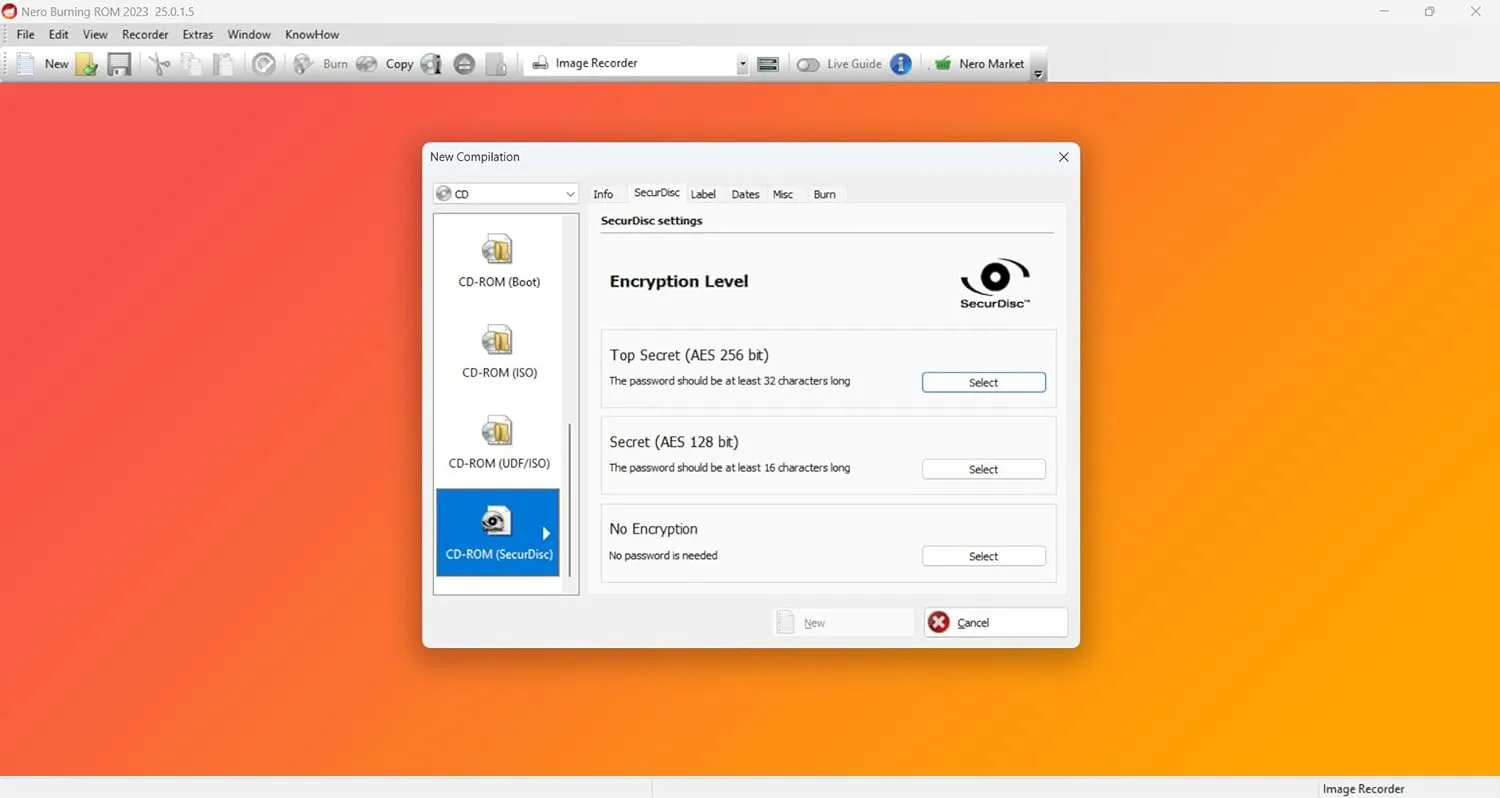Open disc info with the disc-info icon
1500x798 pixels.
tap(430, 63)
